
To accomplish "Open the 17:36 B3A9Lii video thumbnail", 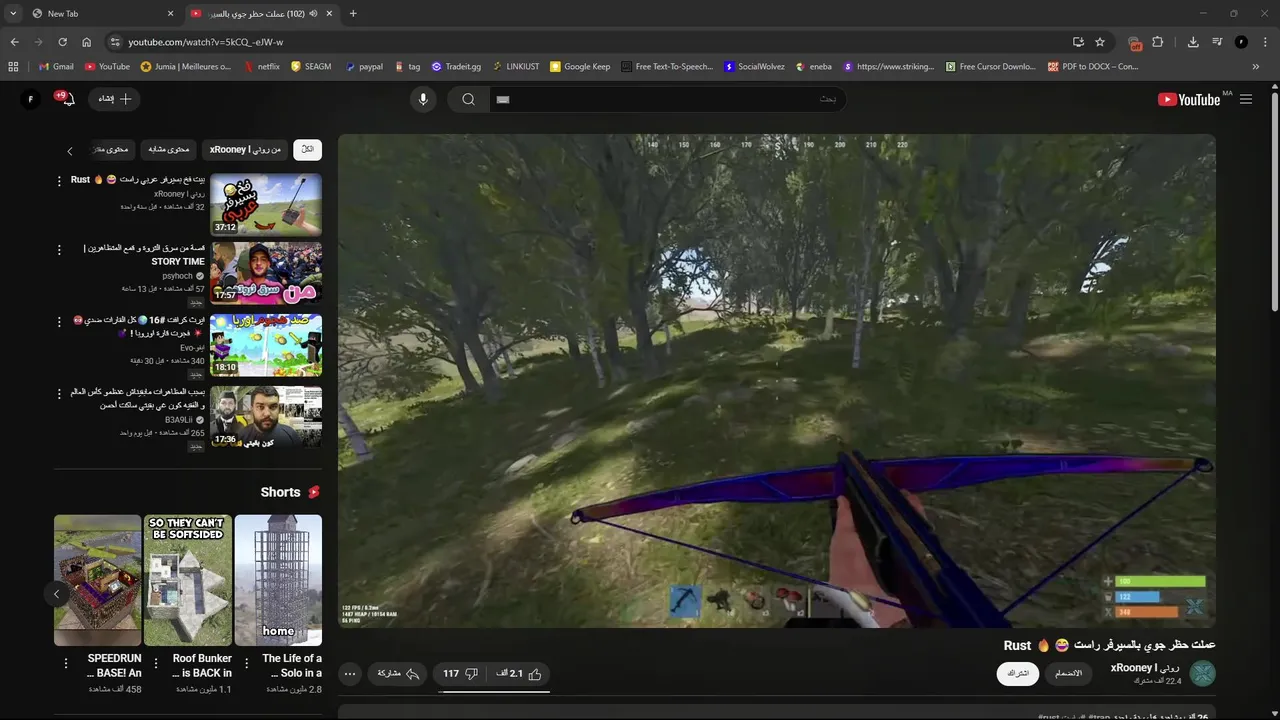I will pos(266,417).
